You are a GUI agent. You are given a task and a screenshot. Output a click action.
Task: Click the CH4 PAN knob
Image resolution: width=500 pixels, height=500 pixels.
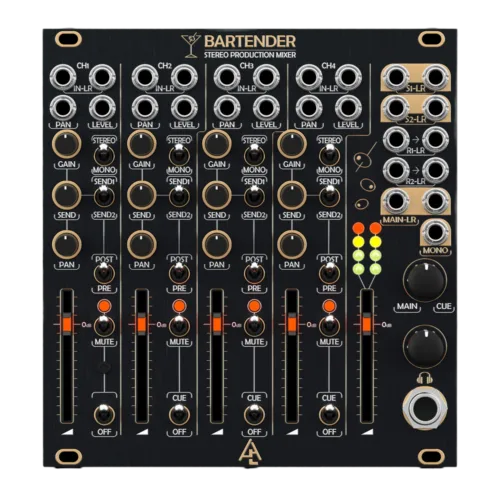click(x=292, y=245)
